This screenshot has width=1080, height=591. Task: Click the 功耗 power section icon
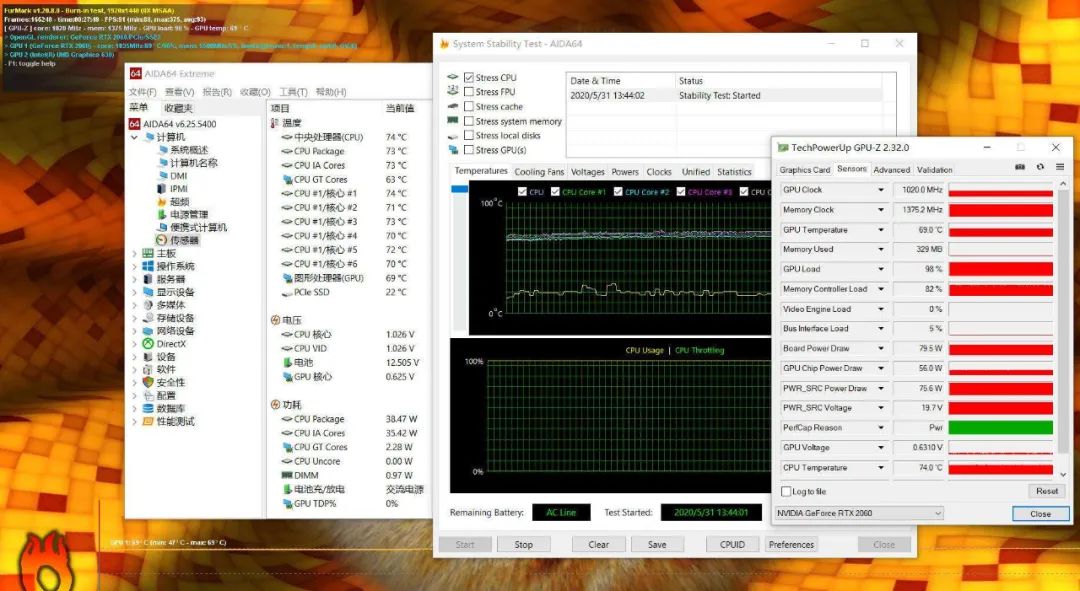pos(275,404)
